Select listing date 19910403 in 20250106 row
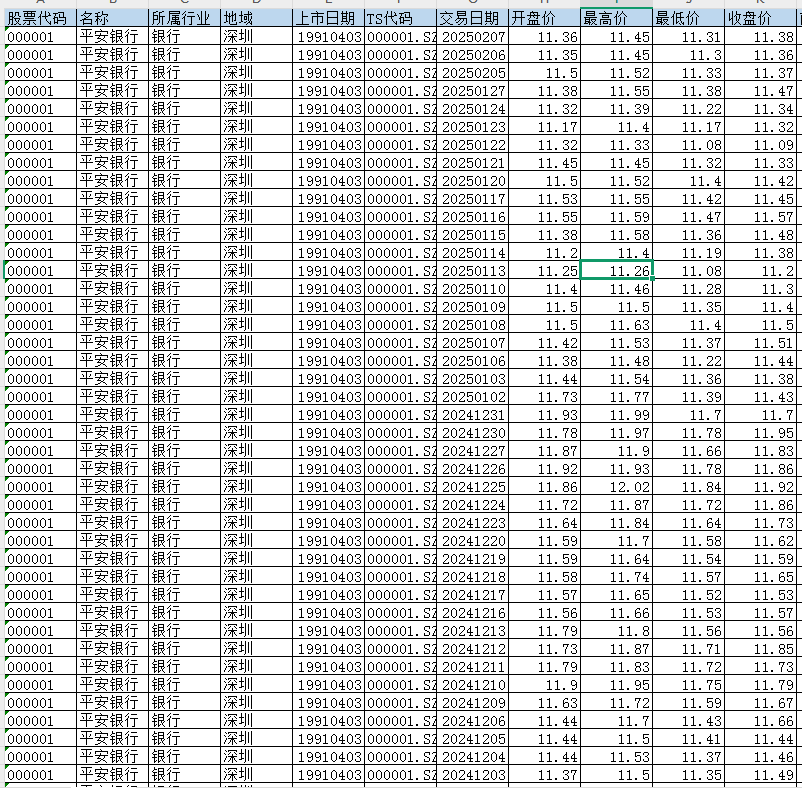Viewport: 802px width, 788px height. pyautogui.click(x=329, y=361)
